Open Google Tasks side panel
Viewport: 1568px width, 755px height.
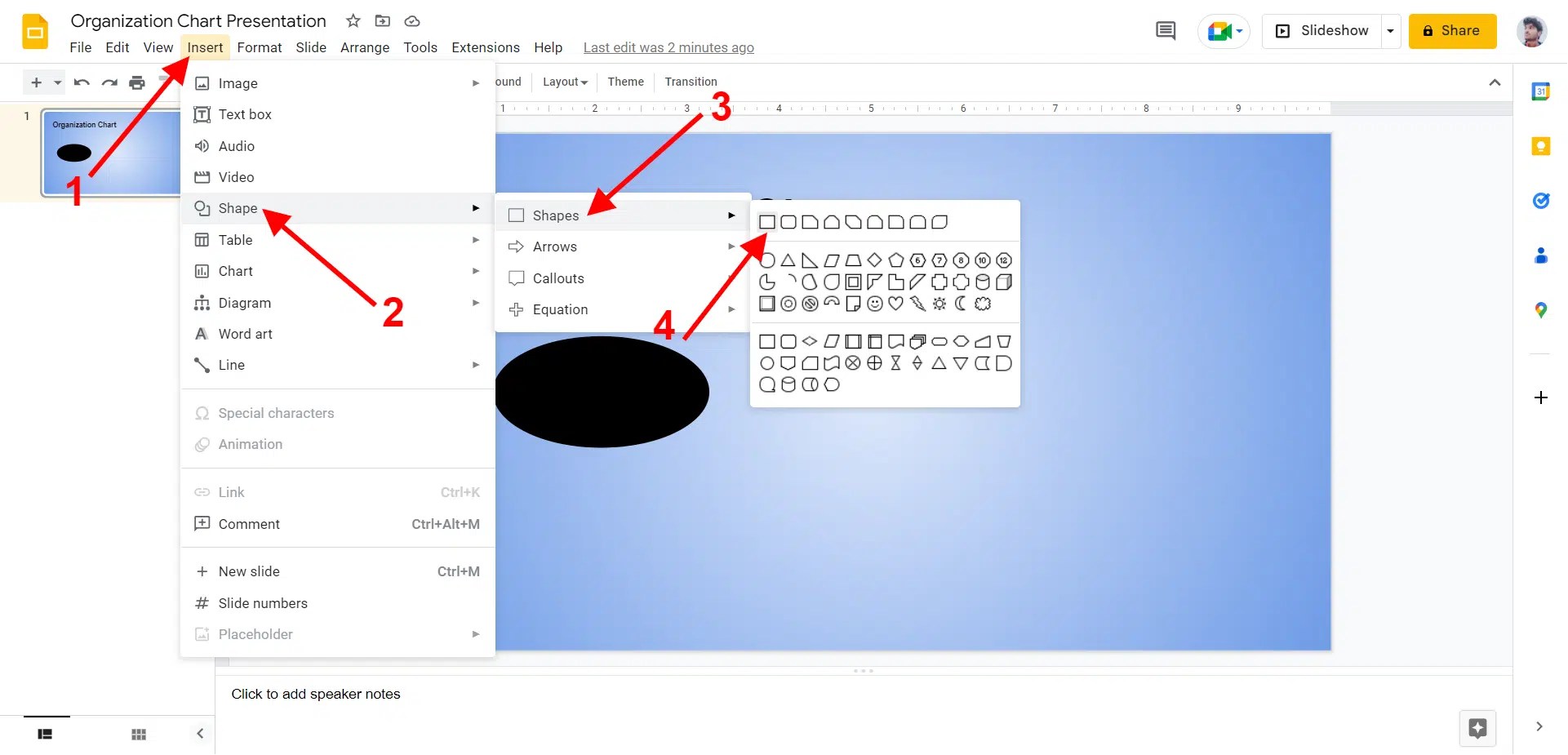coord(1542,201)
